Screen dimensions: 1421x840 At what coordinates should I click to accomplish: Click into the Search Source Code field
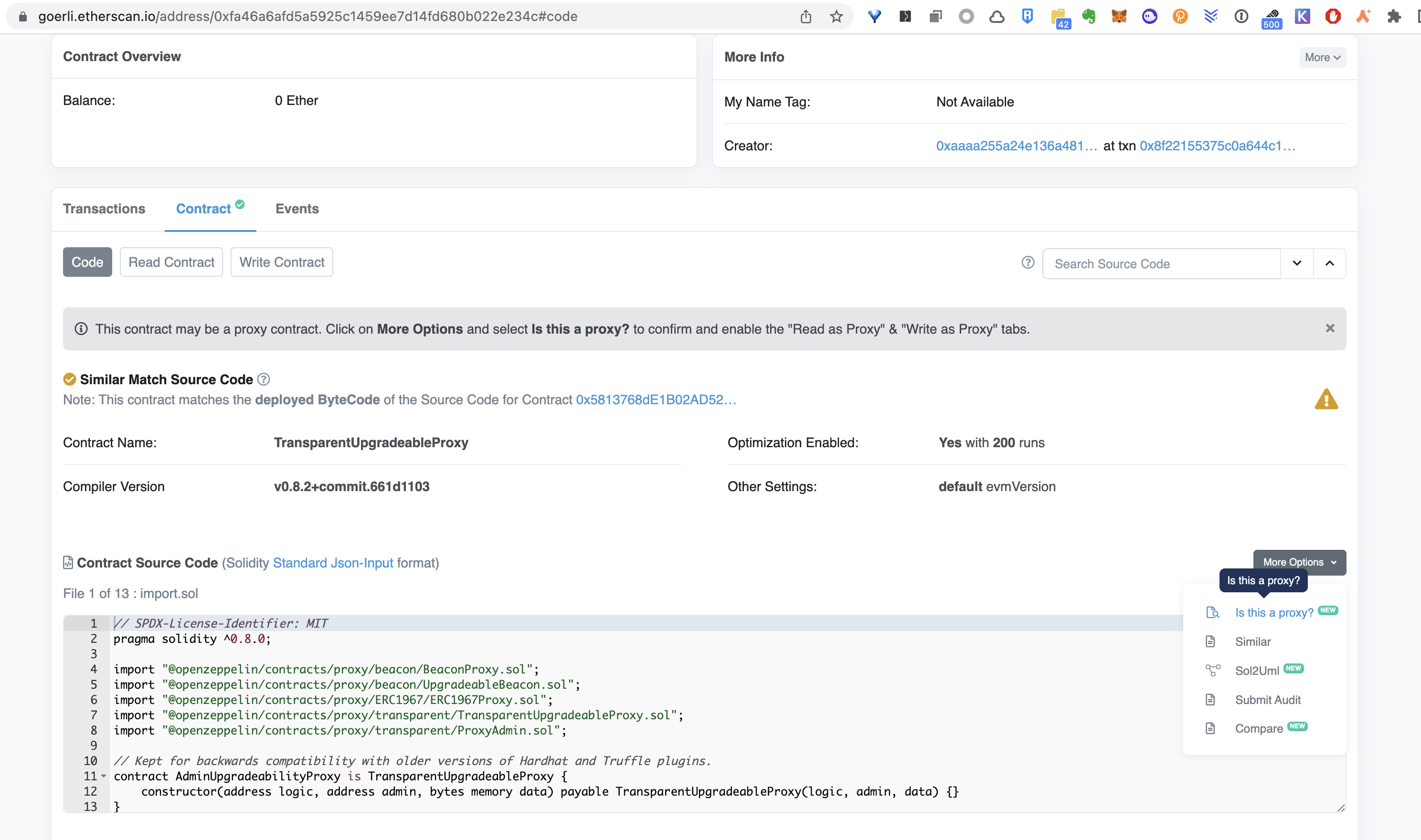pyautogui.click(x=1161, y=264)
